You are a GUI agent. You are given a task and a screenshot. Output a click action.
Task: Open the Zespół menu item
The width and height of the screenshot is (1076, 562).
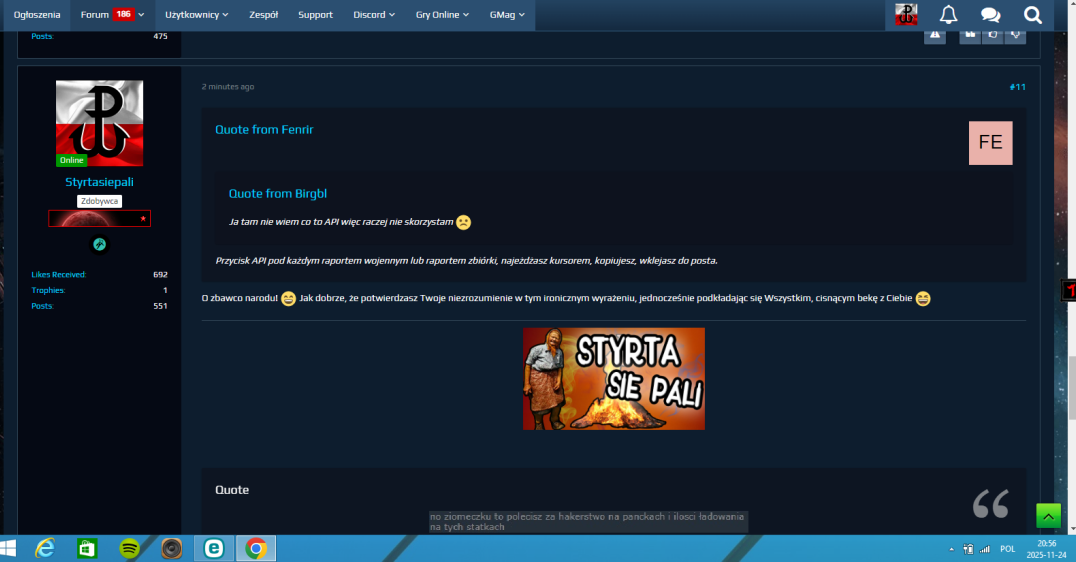point(264,14)
